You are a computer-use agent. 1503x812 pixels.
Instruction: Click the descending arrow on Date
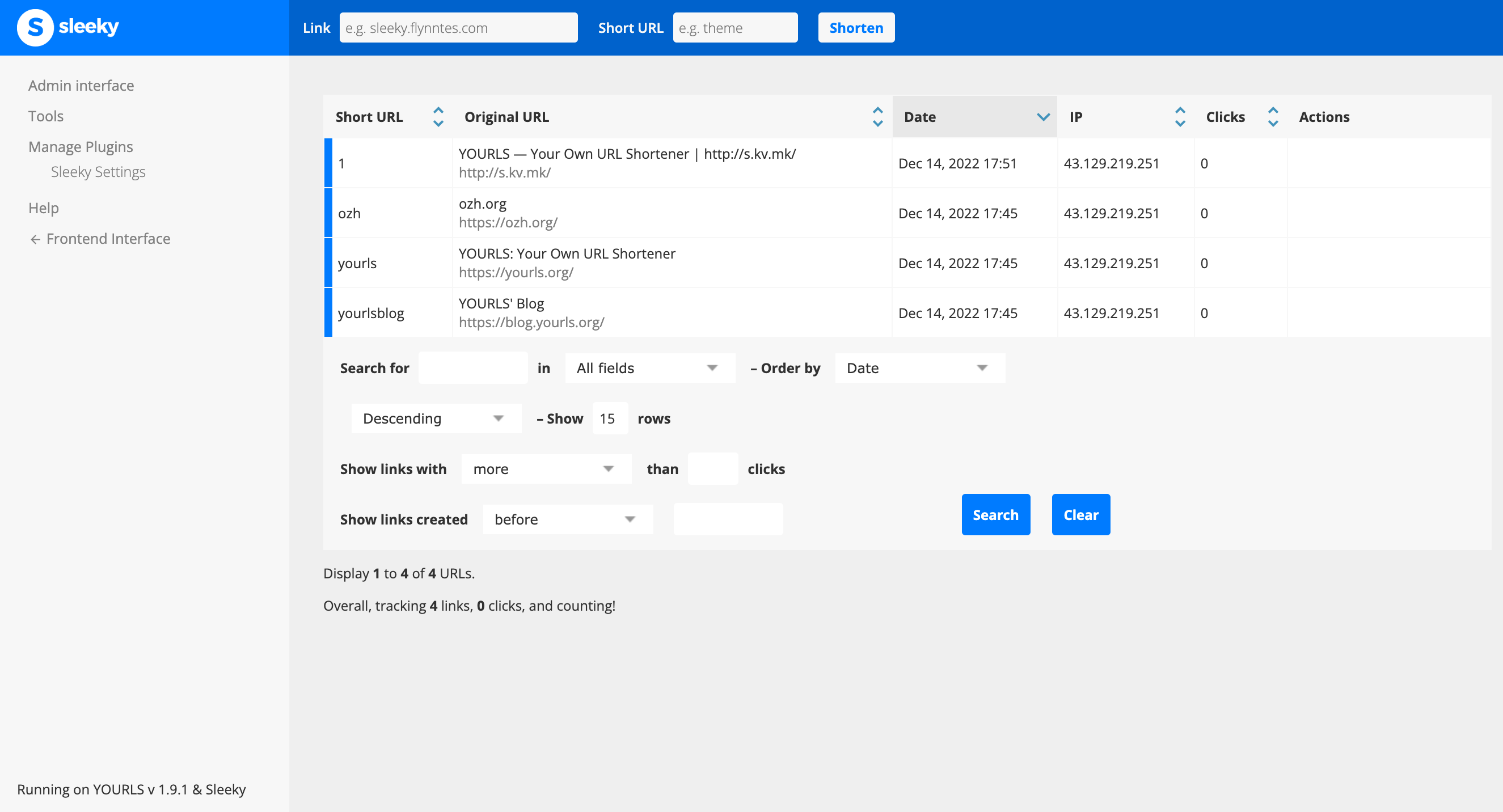pos(1044,117)
